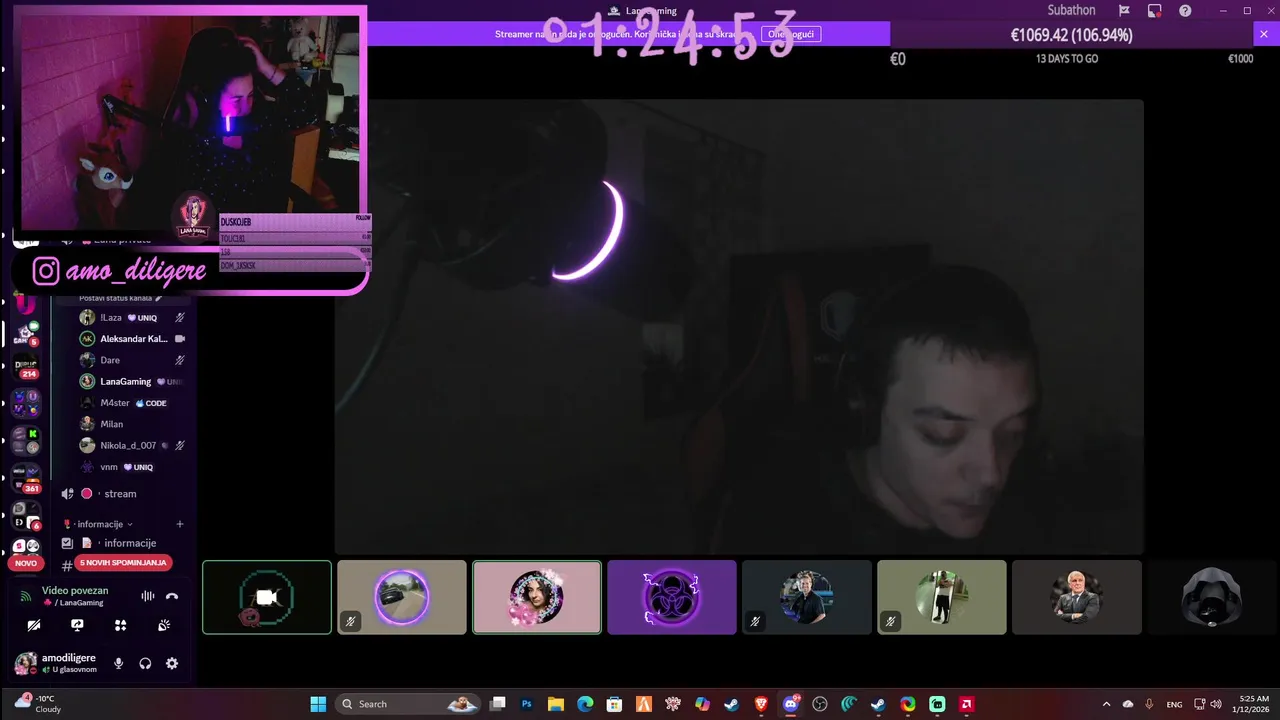Select the pink flower-frame avatar tile
This screenshot has width=1280, height=720.
point(537,597)
